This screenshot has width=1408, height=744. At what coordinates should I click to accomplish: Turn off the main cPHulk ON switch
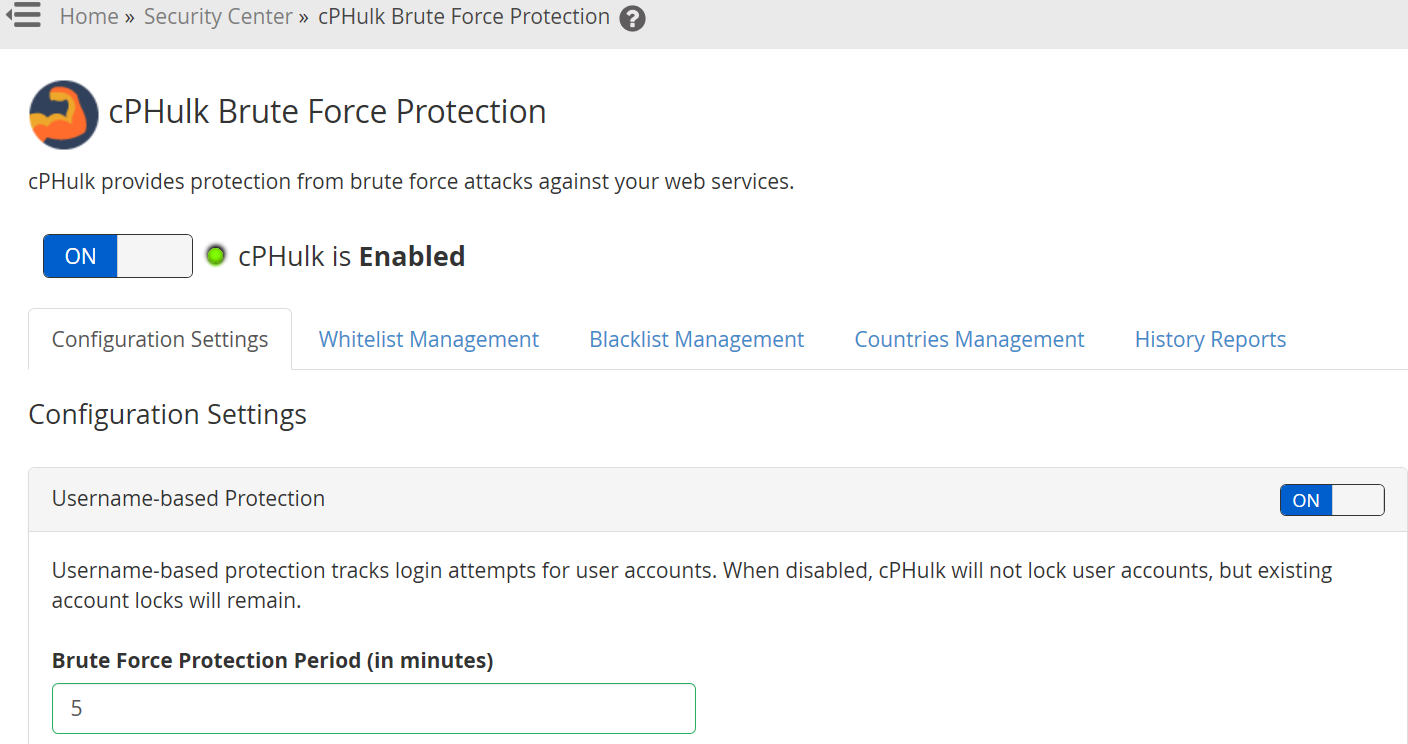tap(118, 256)
